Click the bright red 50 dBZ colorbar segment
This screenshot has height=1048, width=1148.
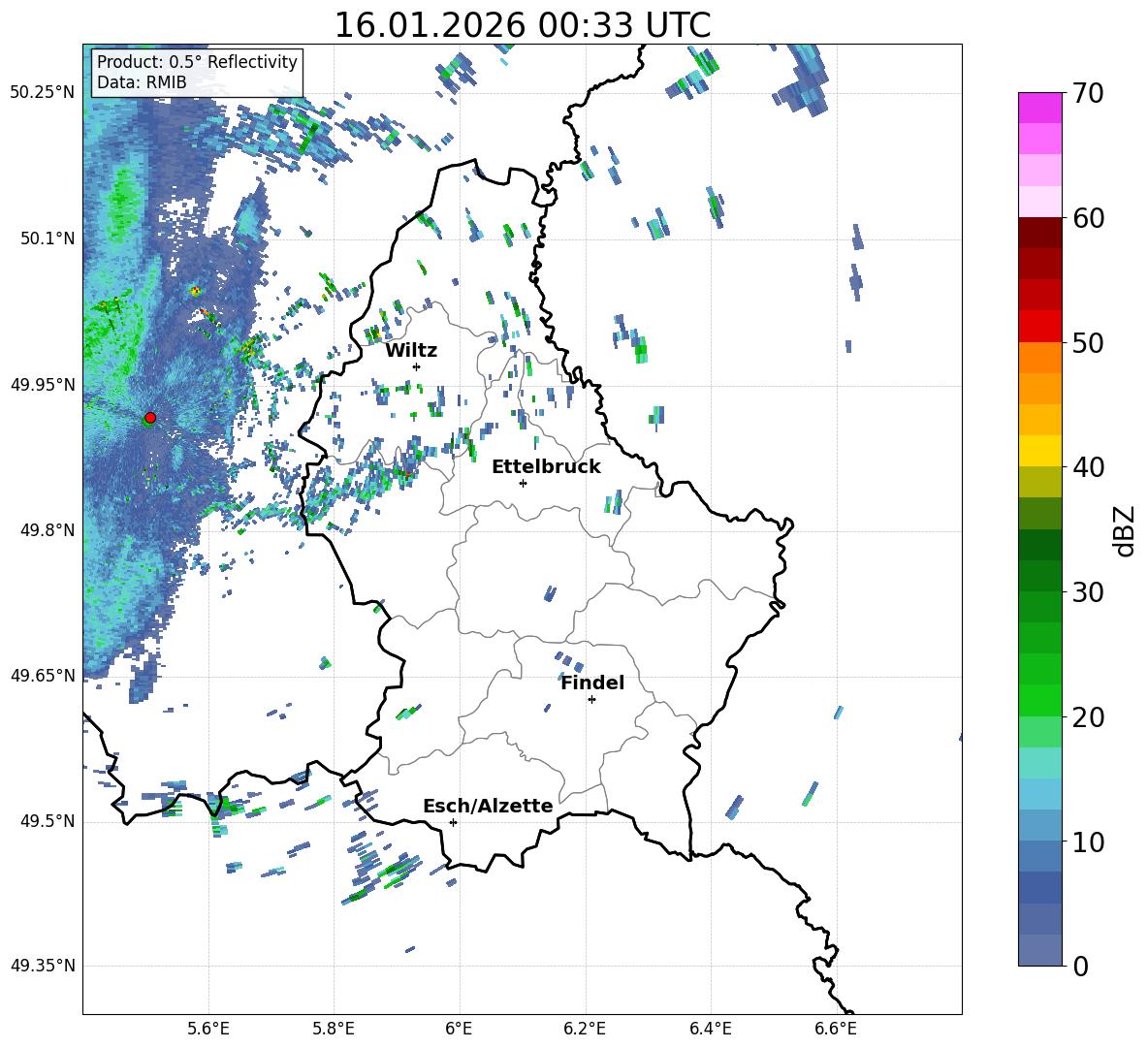(x=1039, y=327)
